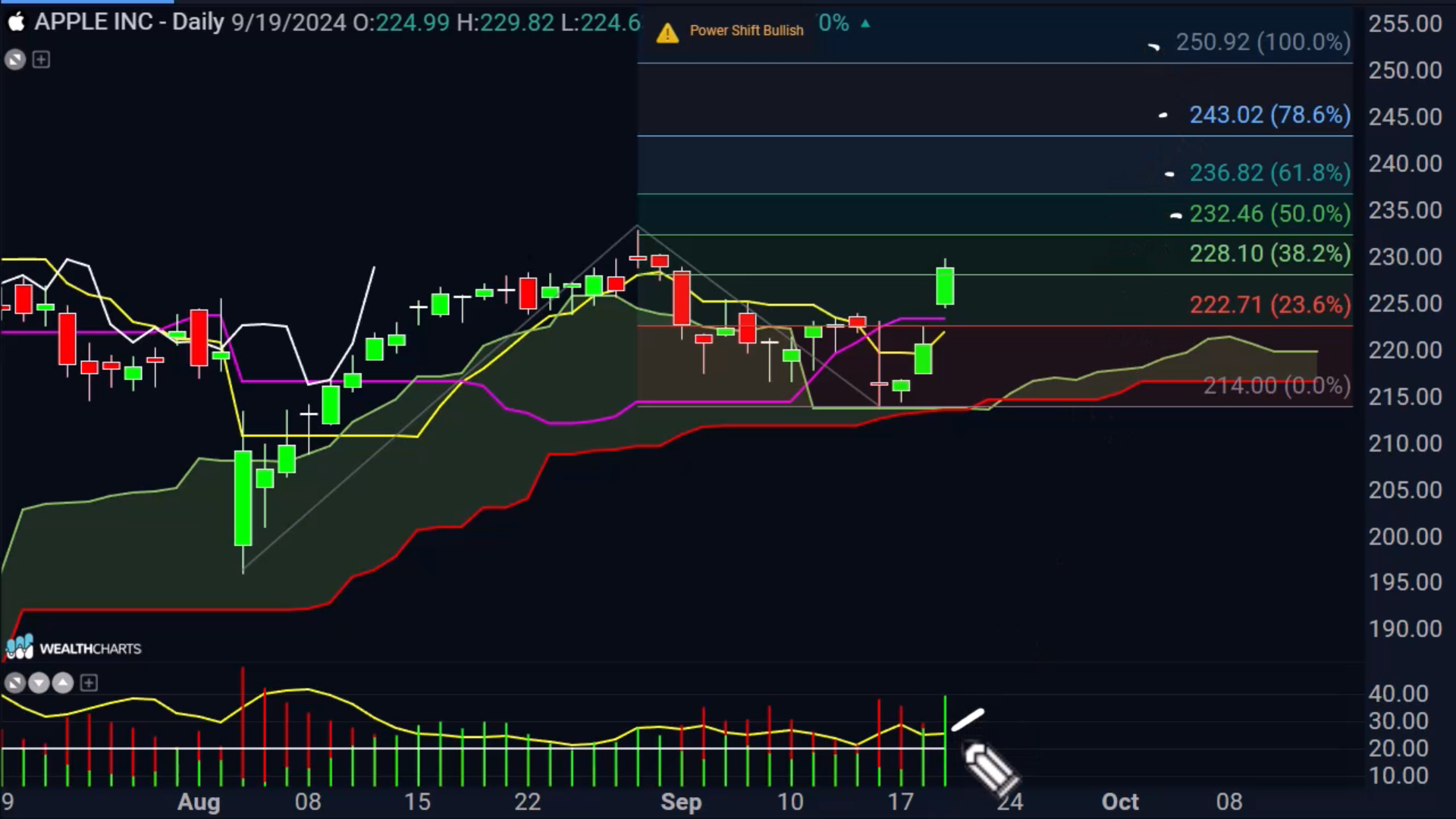Image resolution: width=1456 pixels, height=819 pixels.
Task: Click 250.00 on the price axis
Action: click(x=1404, y=71)
